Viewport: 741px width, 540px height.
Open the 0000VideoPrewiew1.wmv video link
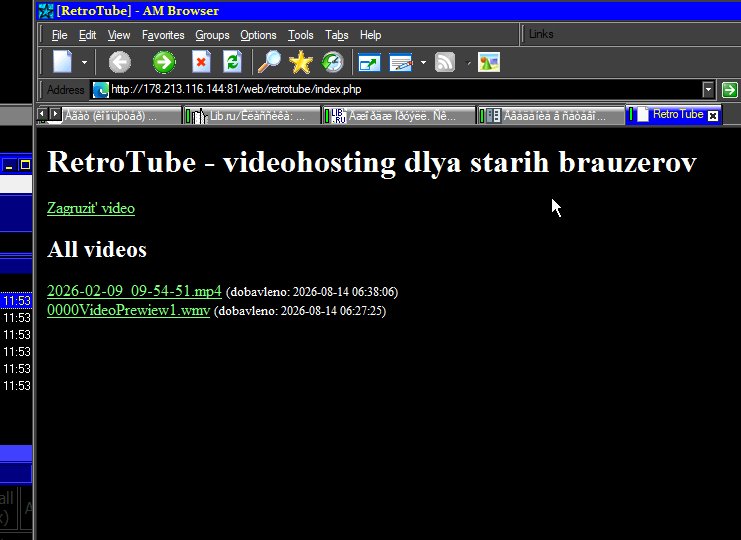pyautogui.click(x=128, y=310)
